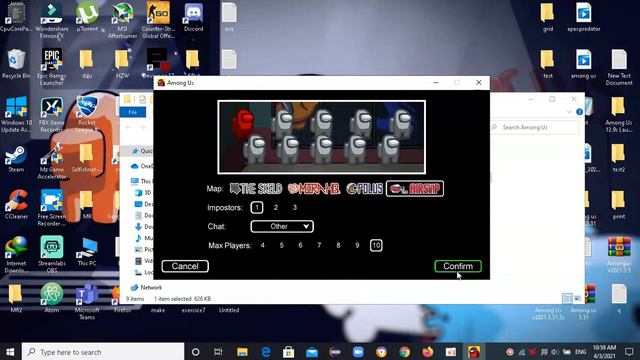Open Steam desktop shortcut

(x=16, y=158)
